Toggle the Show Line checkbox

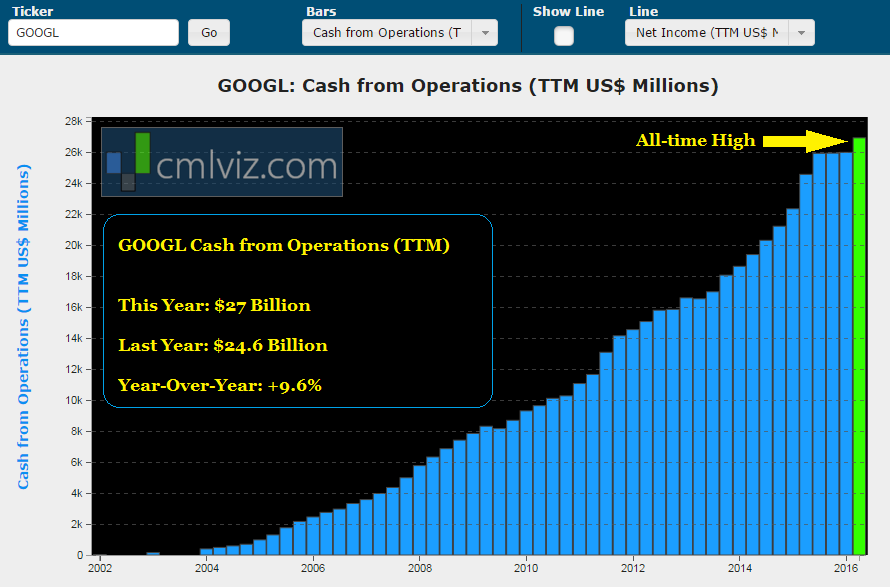coord(564,36)
